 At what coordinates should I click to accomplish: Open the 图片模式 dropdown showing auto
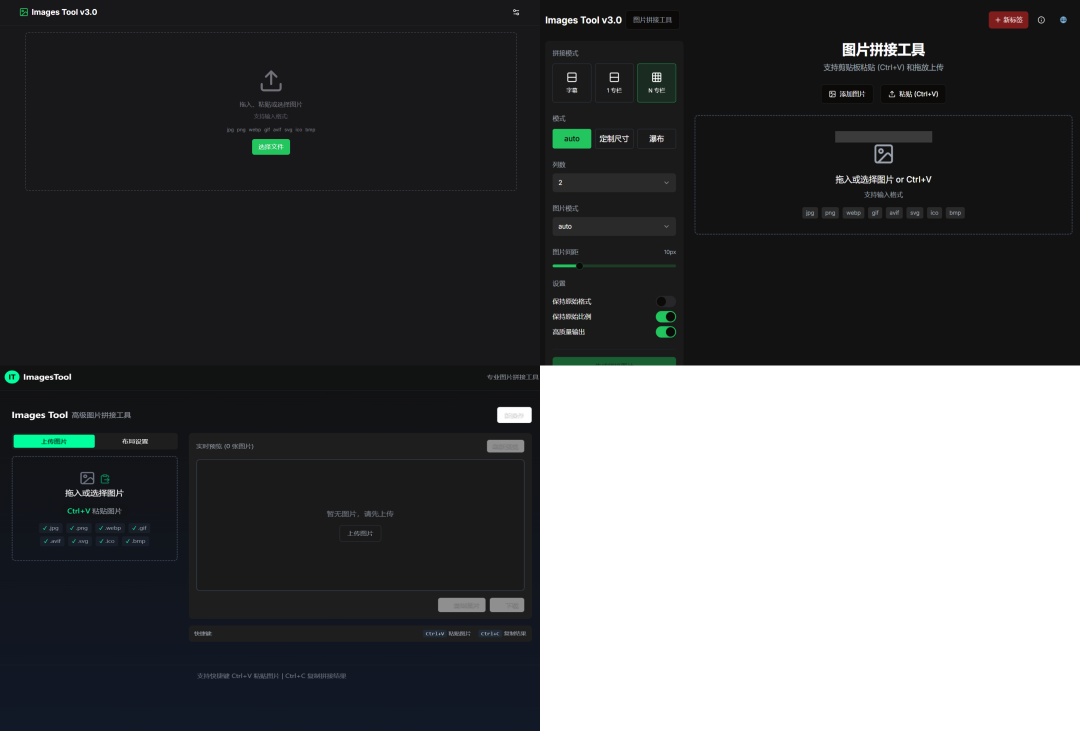614,226
